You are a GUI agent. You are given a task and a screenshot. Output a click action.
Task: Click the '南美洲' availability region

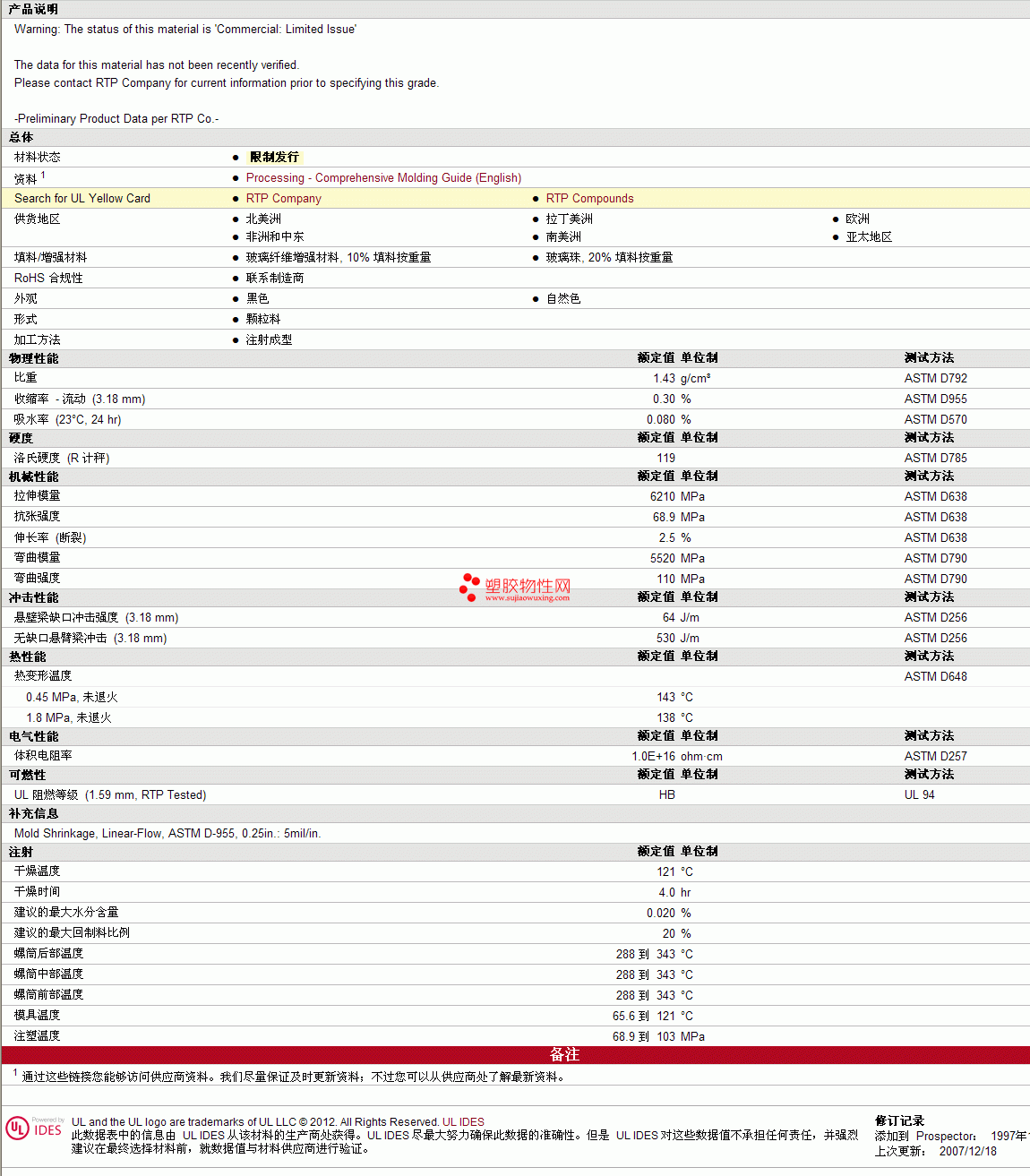(x=563, y=237)
